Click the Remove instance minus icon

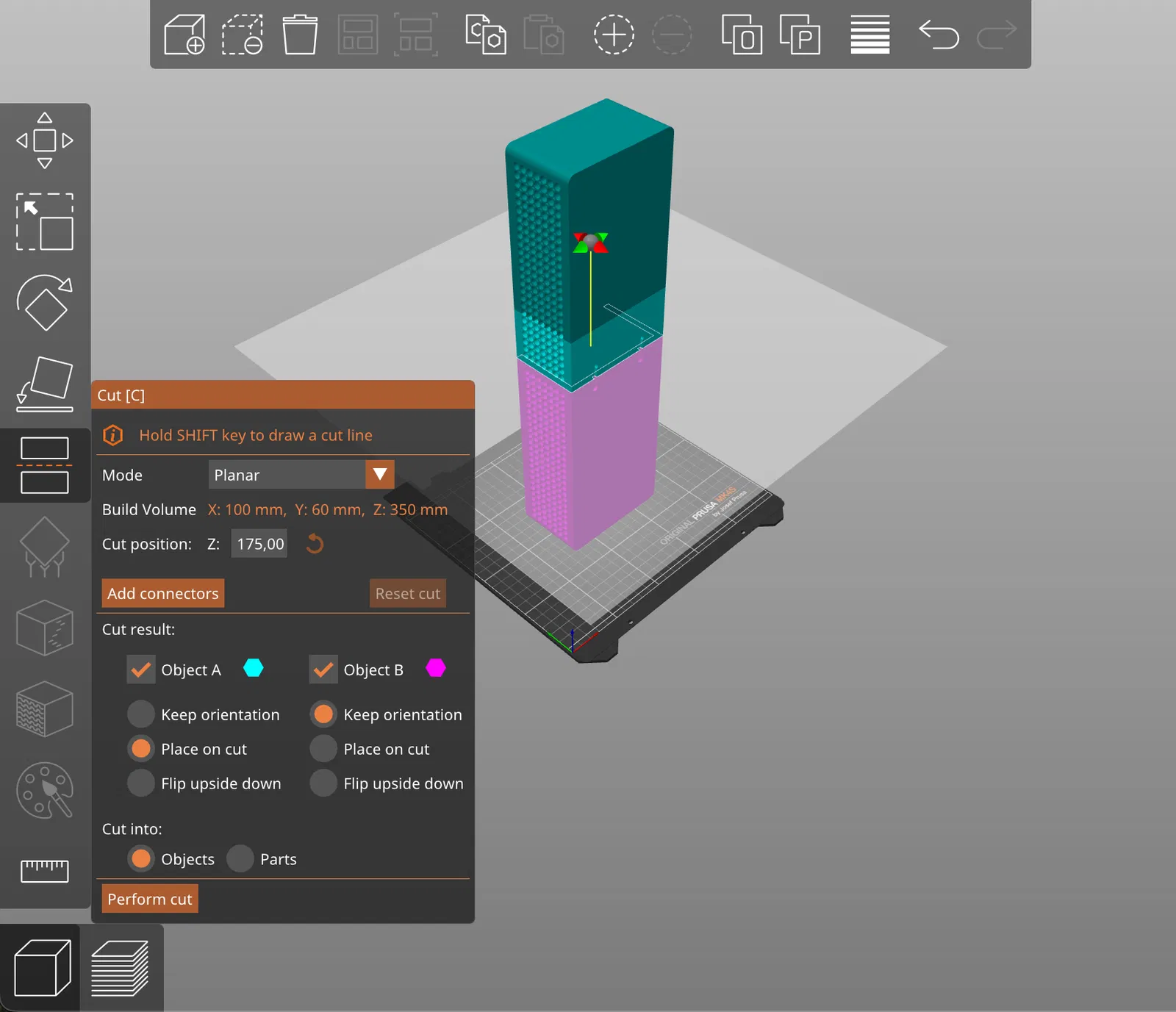pyautogui.click(x=672, y=35)
